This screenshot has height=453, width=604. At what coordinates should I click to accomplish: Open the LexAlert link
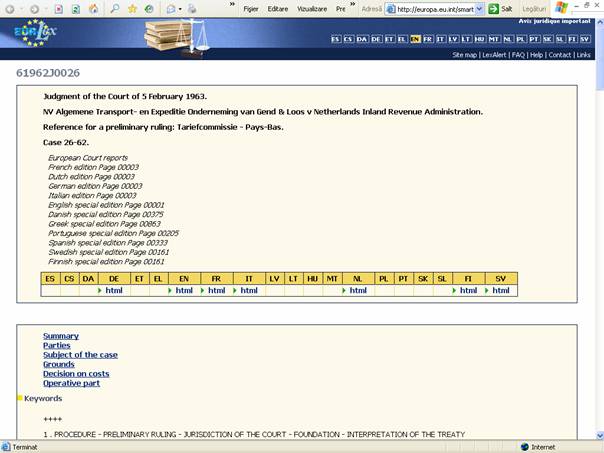494,55
